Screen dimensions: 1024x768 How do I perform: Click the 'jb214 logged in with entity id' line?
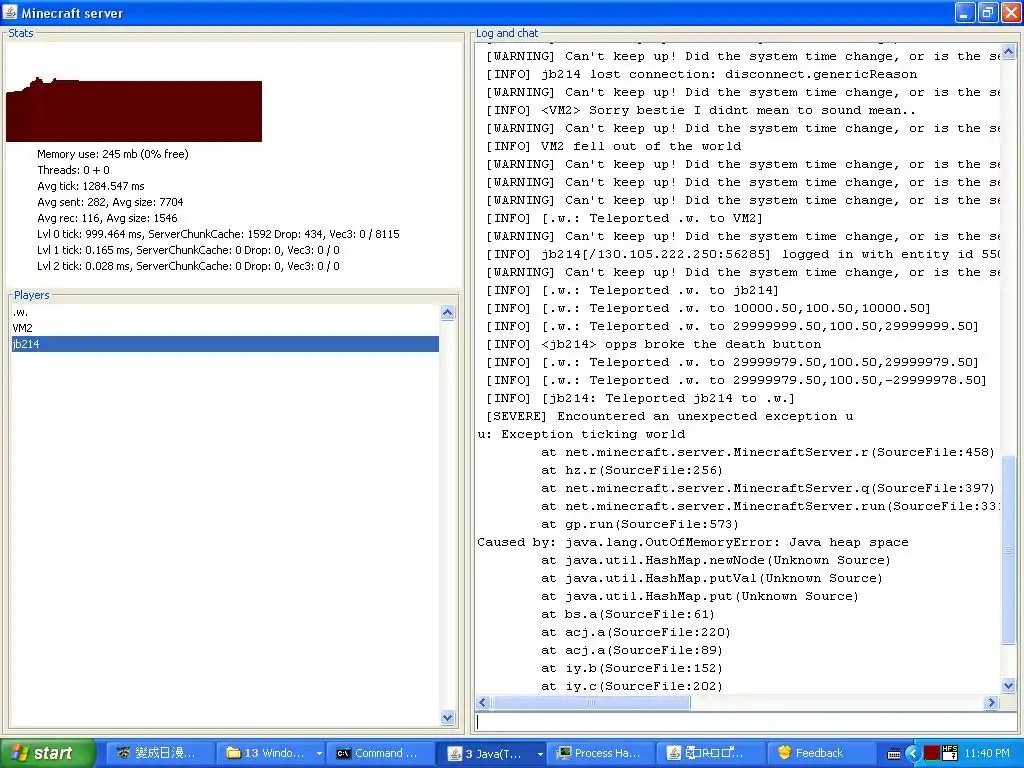click(743, 254)
